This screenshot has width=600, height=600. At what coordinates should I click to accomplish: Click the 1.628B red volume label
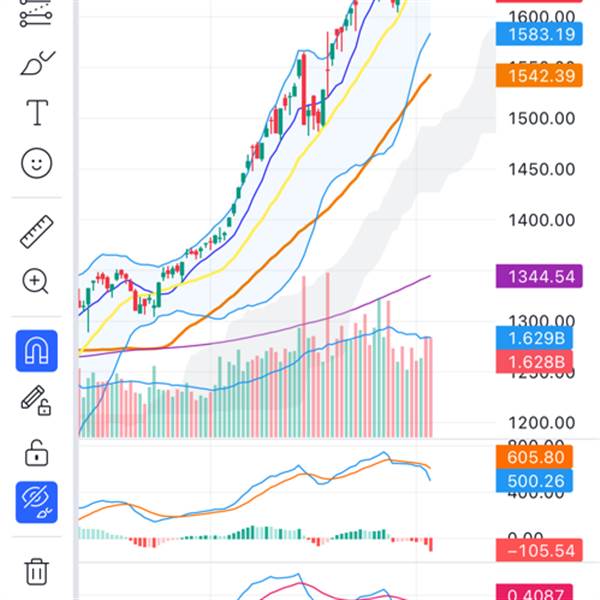point(534,362)
